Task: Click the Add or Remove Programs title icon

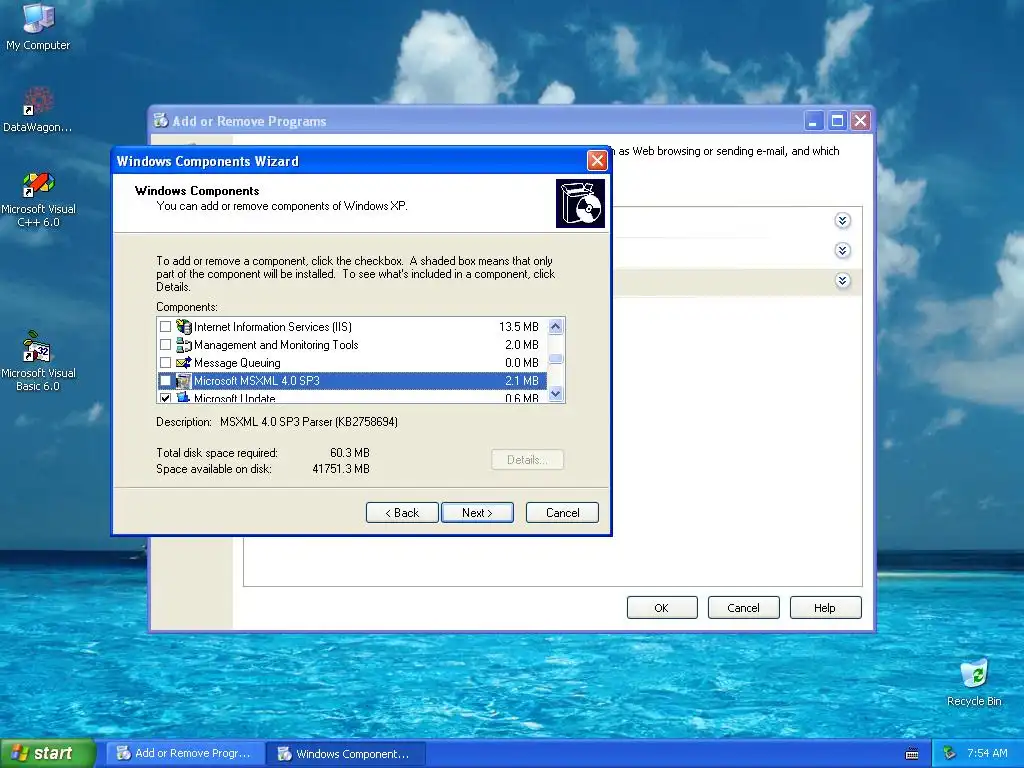Action: 161,121
